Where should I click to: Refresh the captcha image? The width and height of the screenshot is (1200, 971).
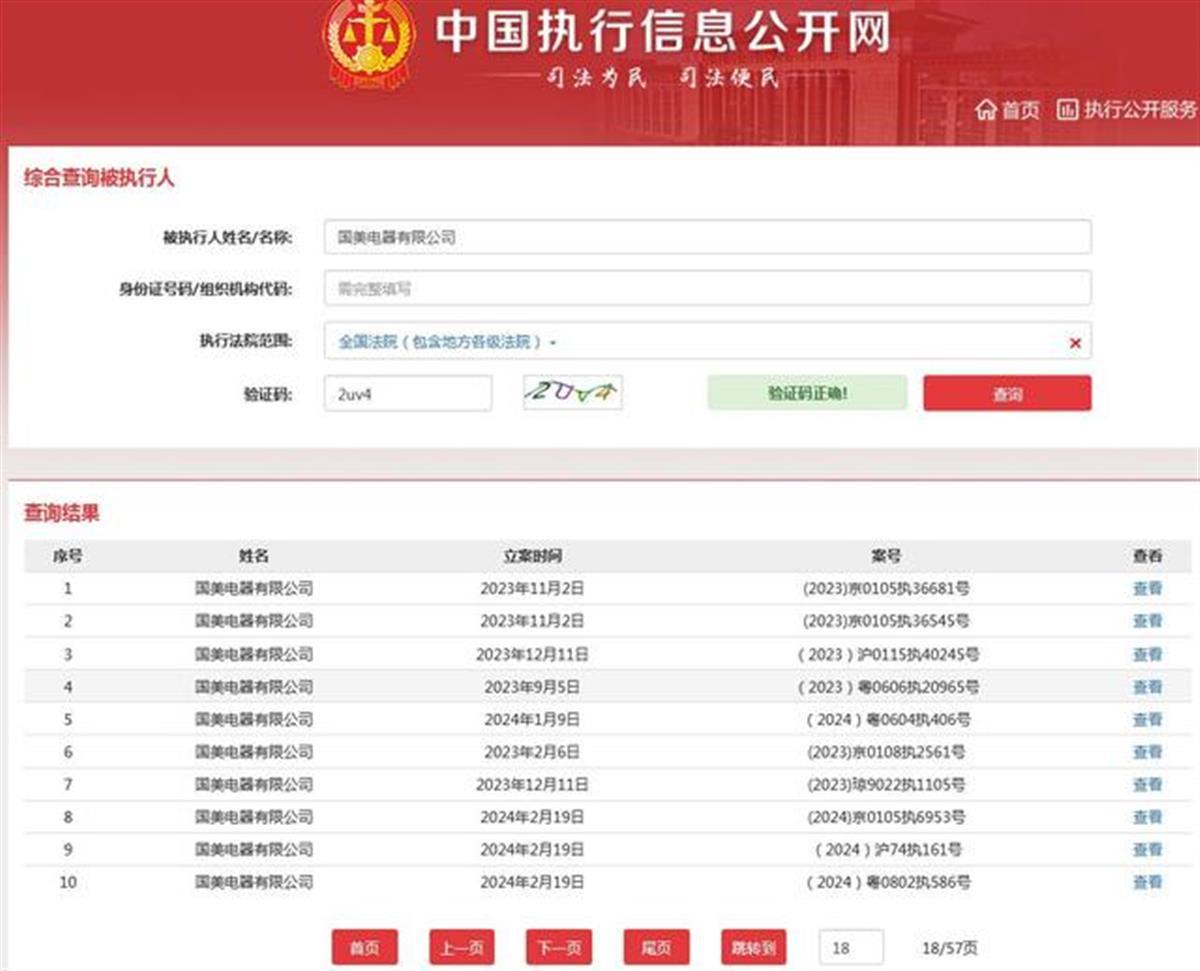(572, 393)
